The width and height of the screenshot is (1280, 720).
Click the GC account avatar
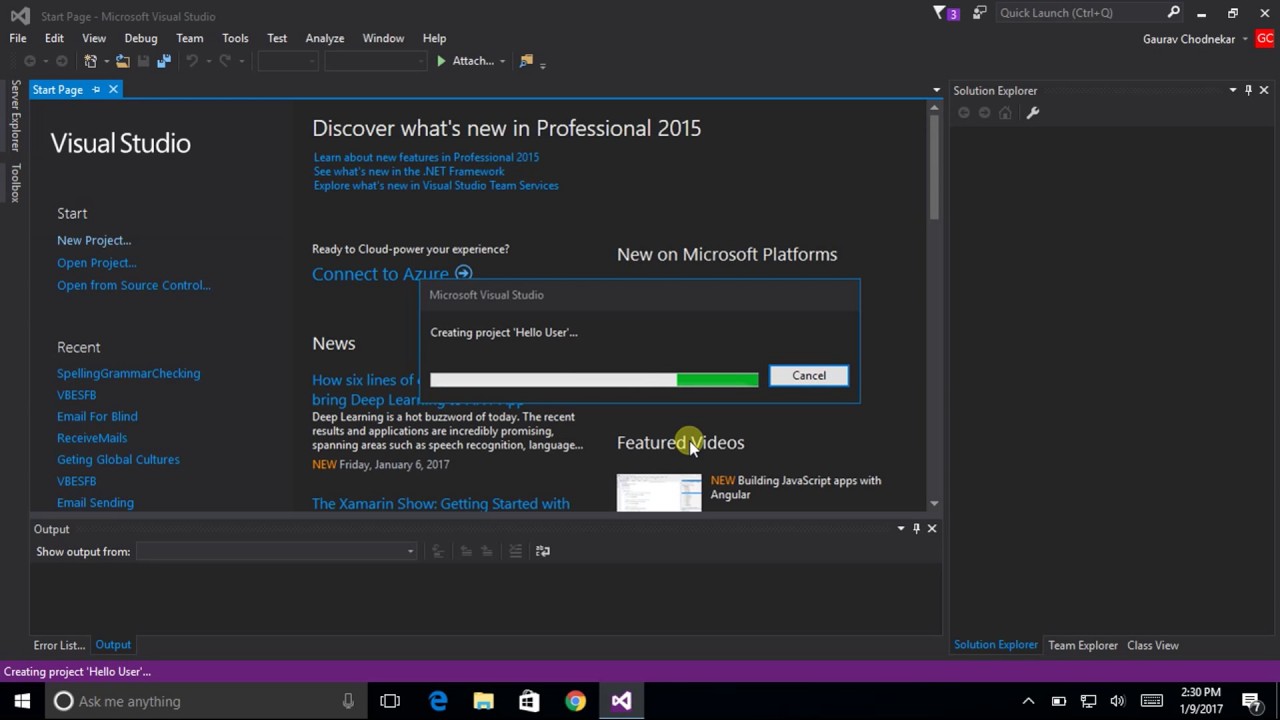point(1265,39)
